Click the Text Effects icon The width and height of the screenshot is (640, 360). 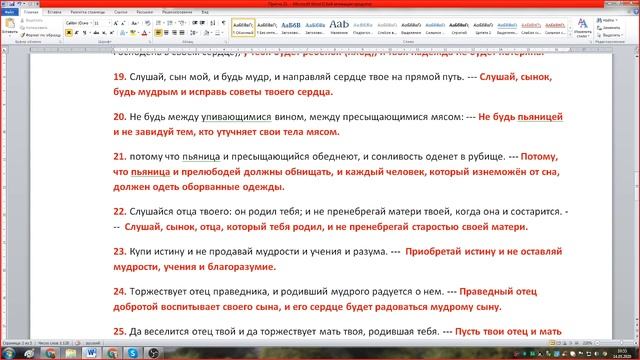pos(123,33)
